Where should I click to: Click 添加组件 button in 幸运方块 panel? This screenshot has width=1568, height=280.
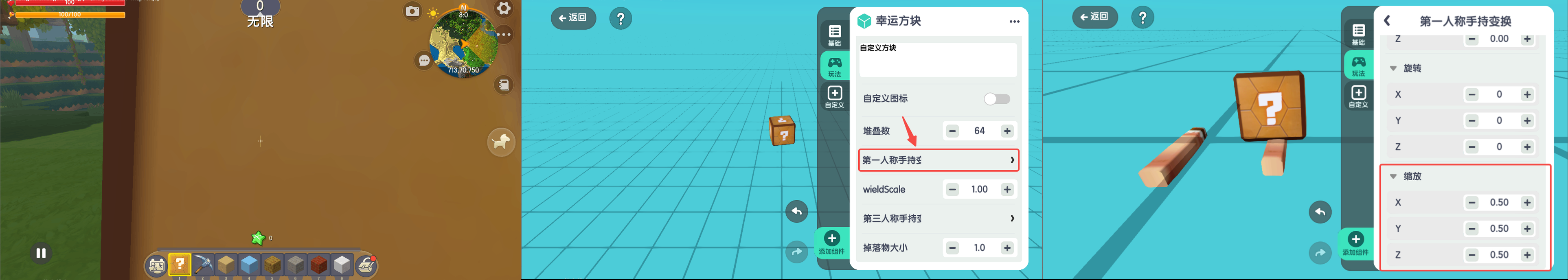coord(831,242)
